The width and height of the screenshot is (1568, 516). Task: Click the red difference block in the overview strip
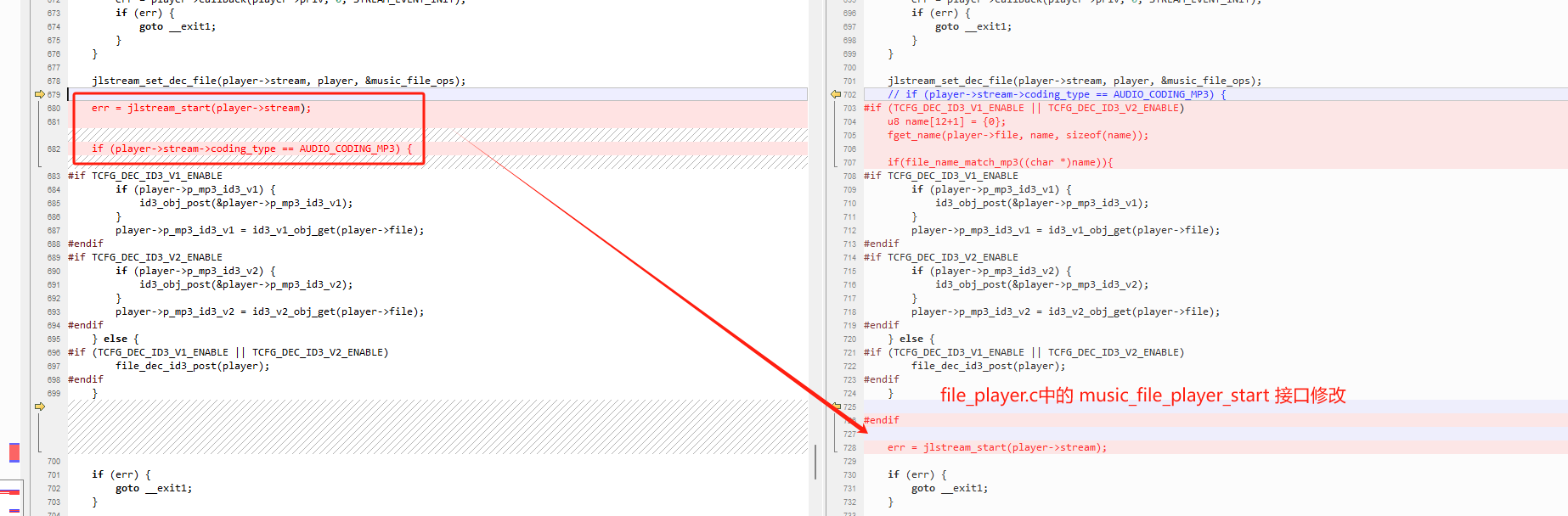[x=14, y=452]
